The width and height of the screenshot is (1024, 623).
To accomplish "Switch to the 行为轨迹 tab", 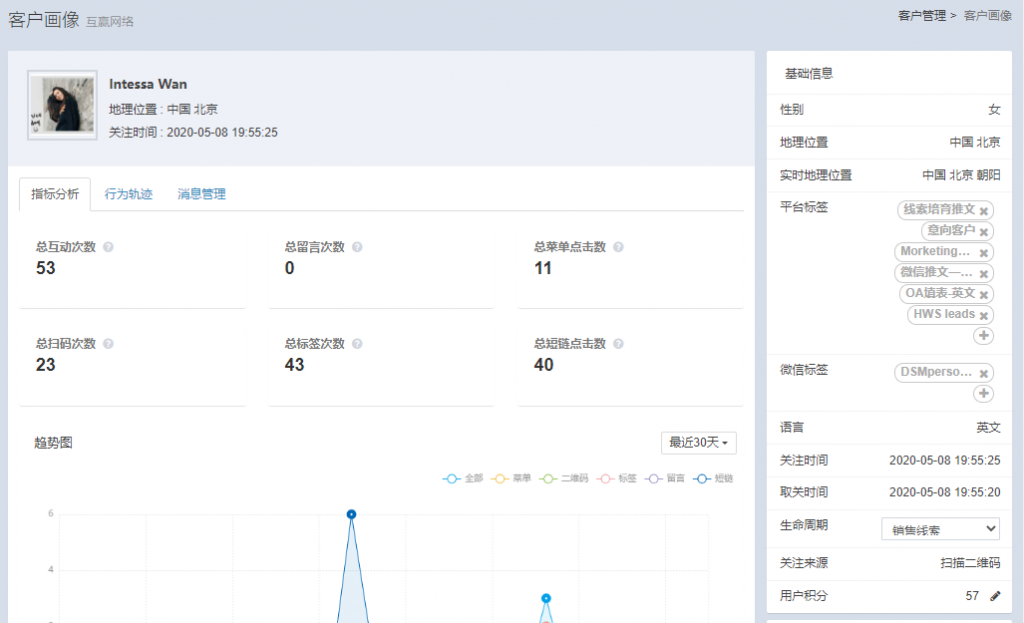I will 129,194.
